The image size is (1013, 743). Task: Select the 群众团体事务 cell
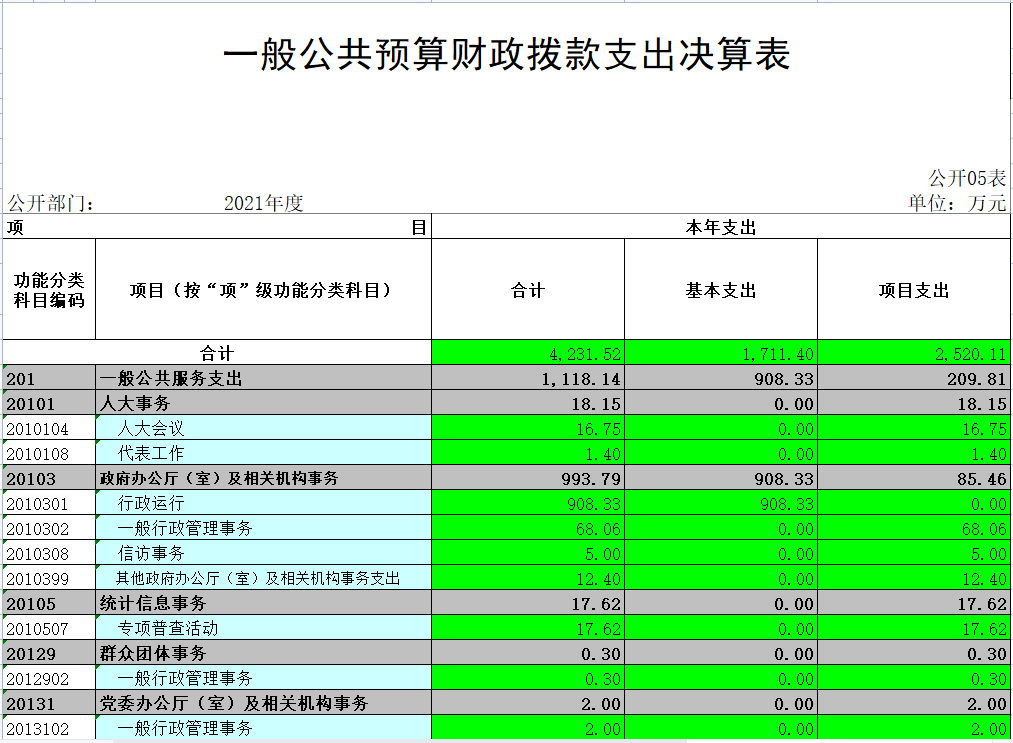[264, 653]
